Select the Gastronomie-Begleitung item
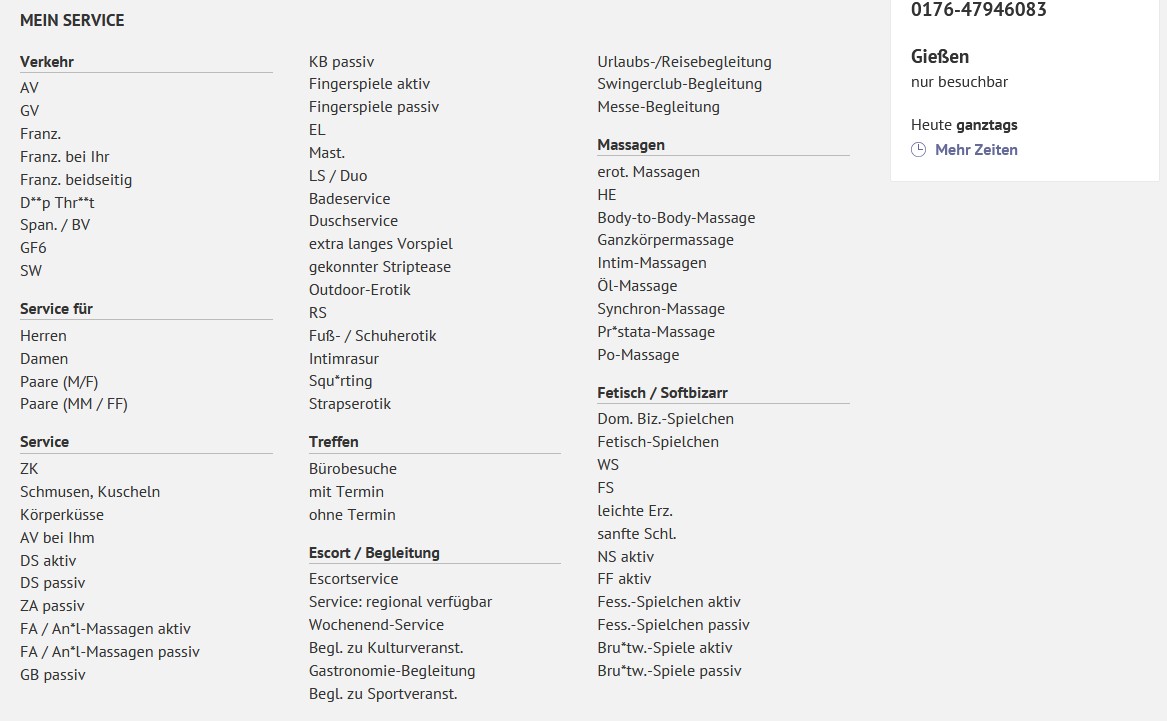Screen dimensions: 1167x721 392,671
